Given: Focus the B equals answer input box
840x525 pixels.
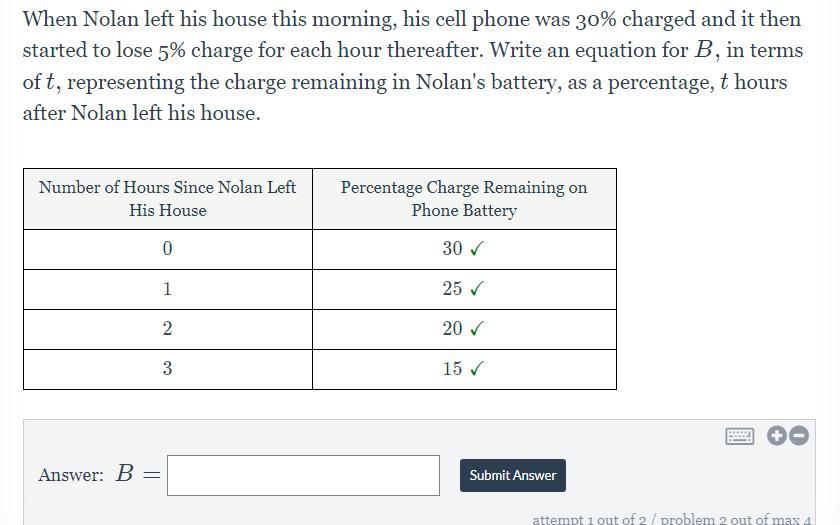Looking at the screenshot, I should click(x=303, y=475).
